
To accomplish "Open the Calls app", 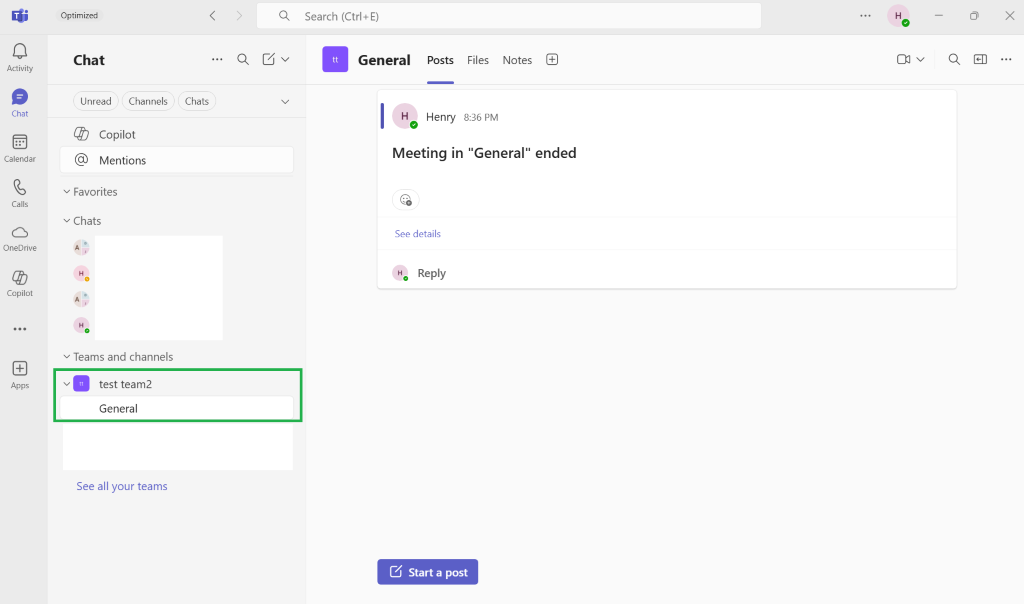I will [x=20, y=193].
